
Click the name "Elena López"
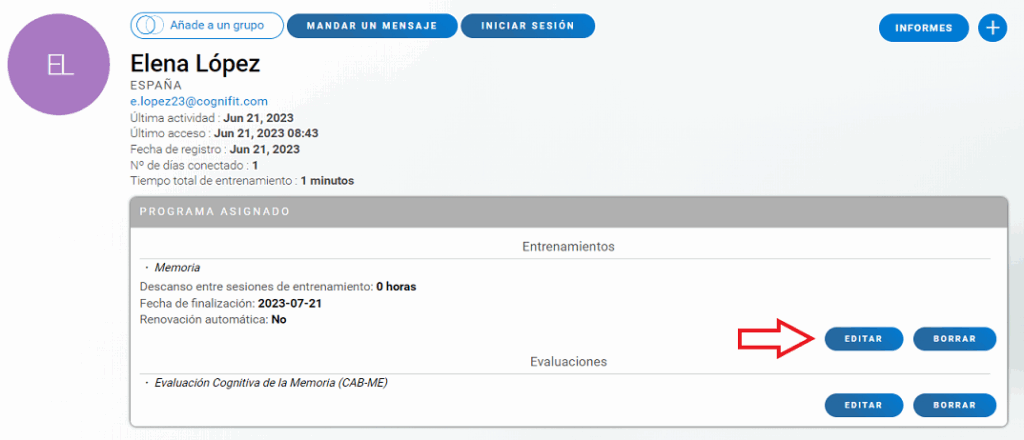(195, 64)
